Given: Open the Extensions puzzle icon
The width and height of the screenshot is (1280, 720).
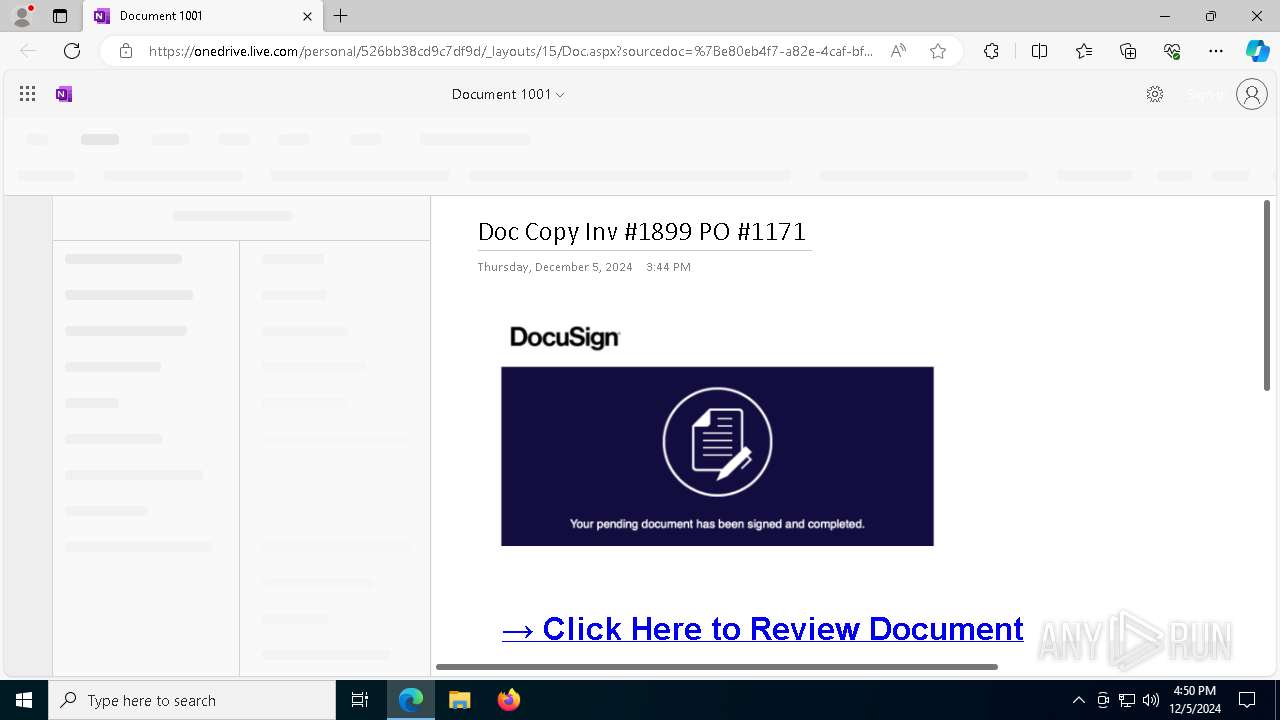Looking at the screenshot, I should (x=991, y=51).
